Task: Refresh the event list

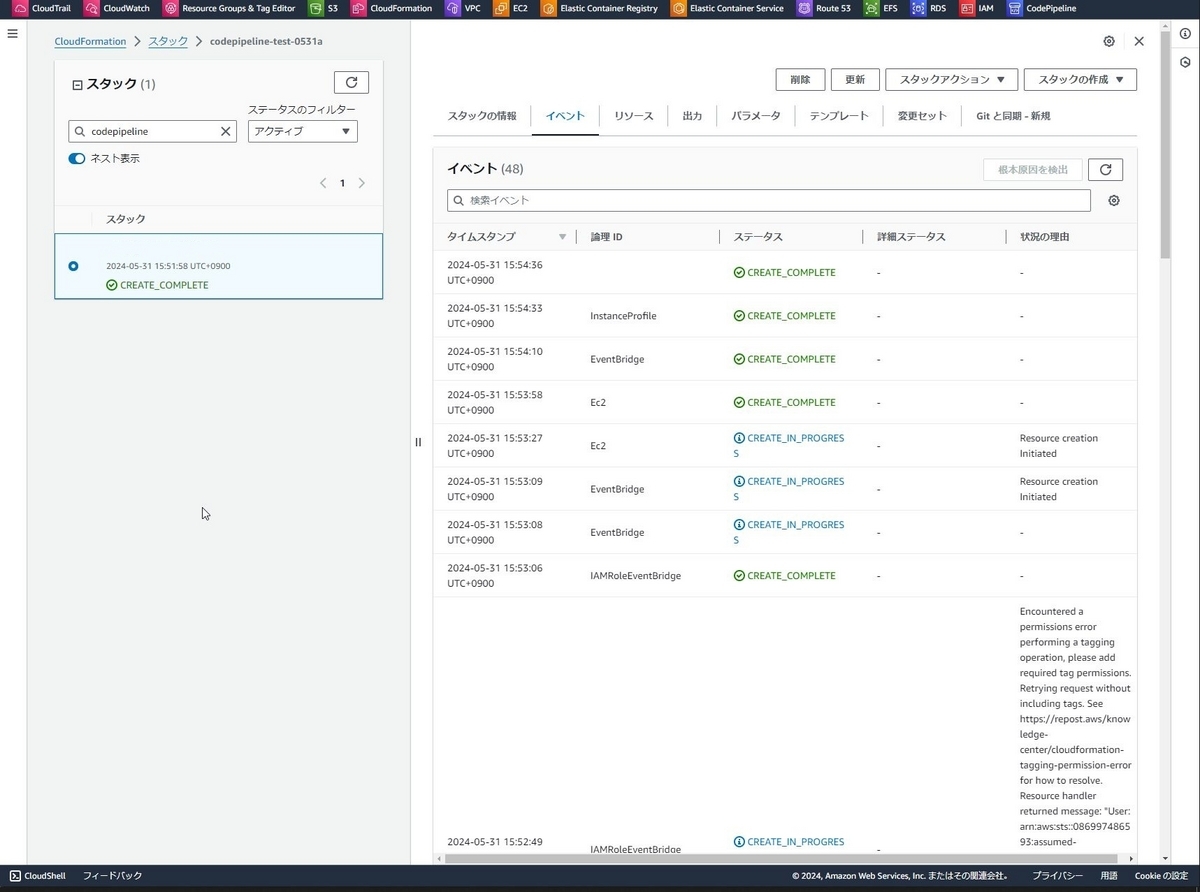Action: click(x=1105, y=169)
